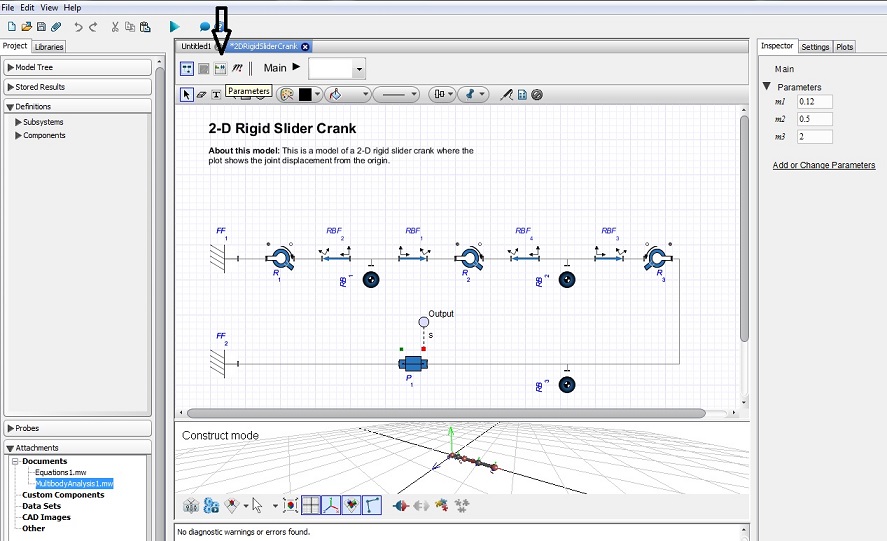Click the Save file icon
This screenshot has height=541, width=887.
[x=41, y=26]
